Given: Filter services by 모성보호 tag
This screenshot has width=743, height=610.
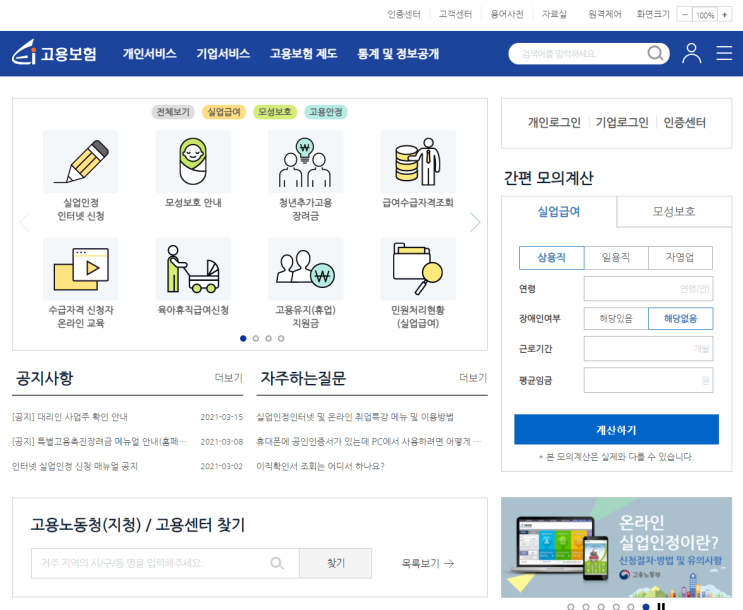Looking at the screenshot, I should click(275, 112).
